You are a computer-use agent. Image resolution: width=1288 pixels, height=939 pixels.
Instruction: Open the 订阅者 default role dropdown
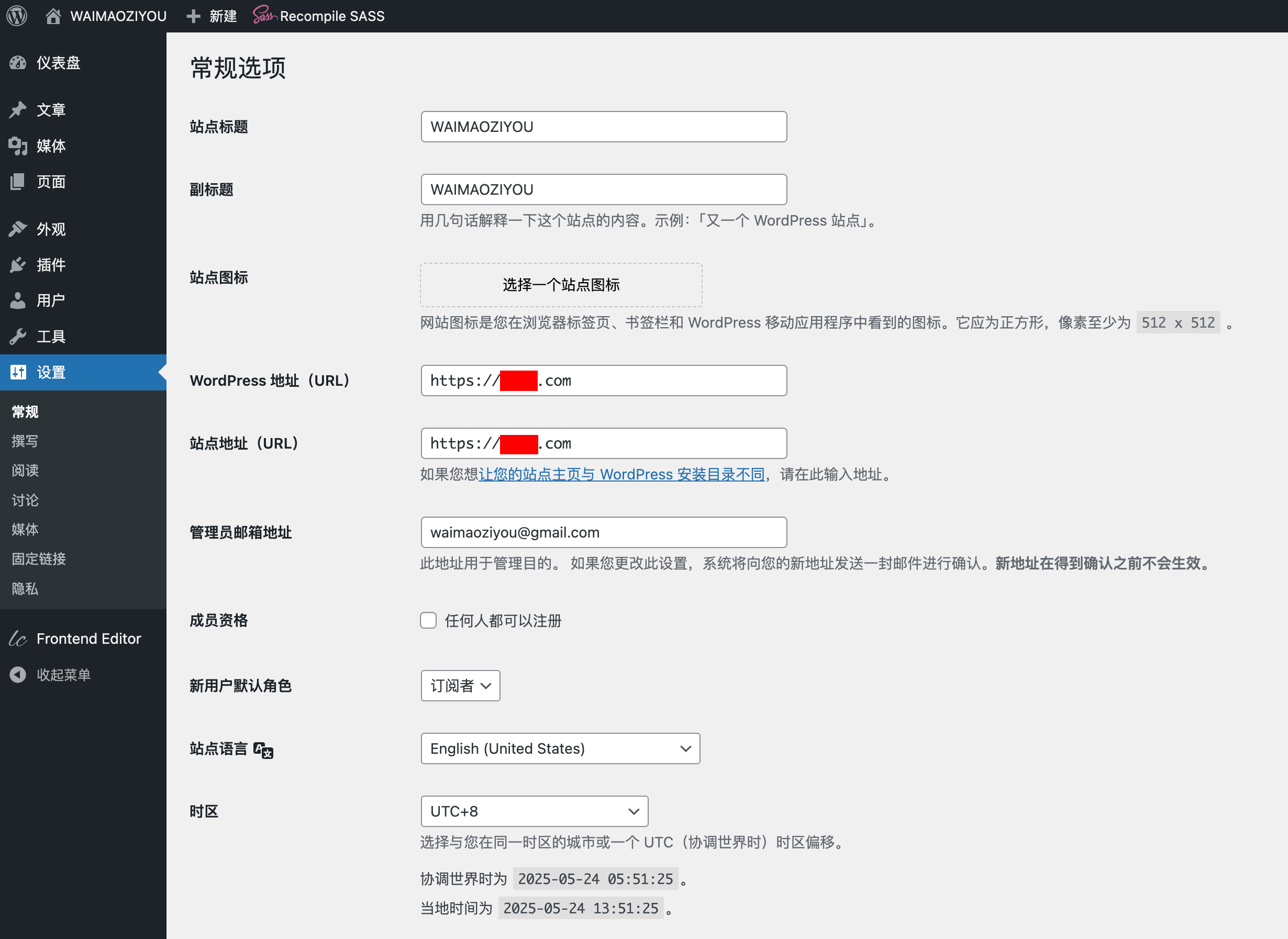click(x=460, y=686)
